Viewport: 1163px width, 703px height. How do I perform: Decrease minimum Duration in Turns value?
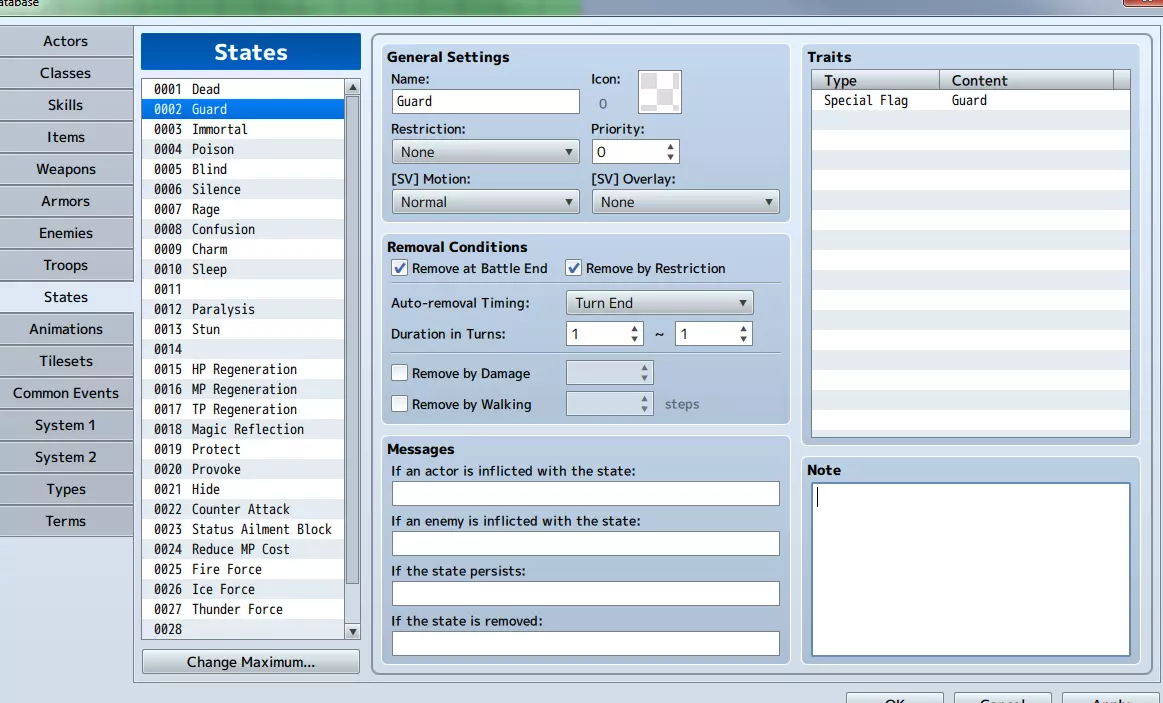(635, 339)
